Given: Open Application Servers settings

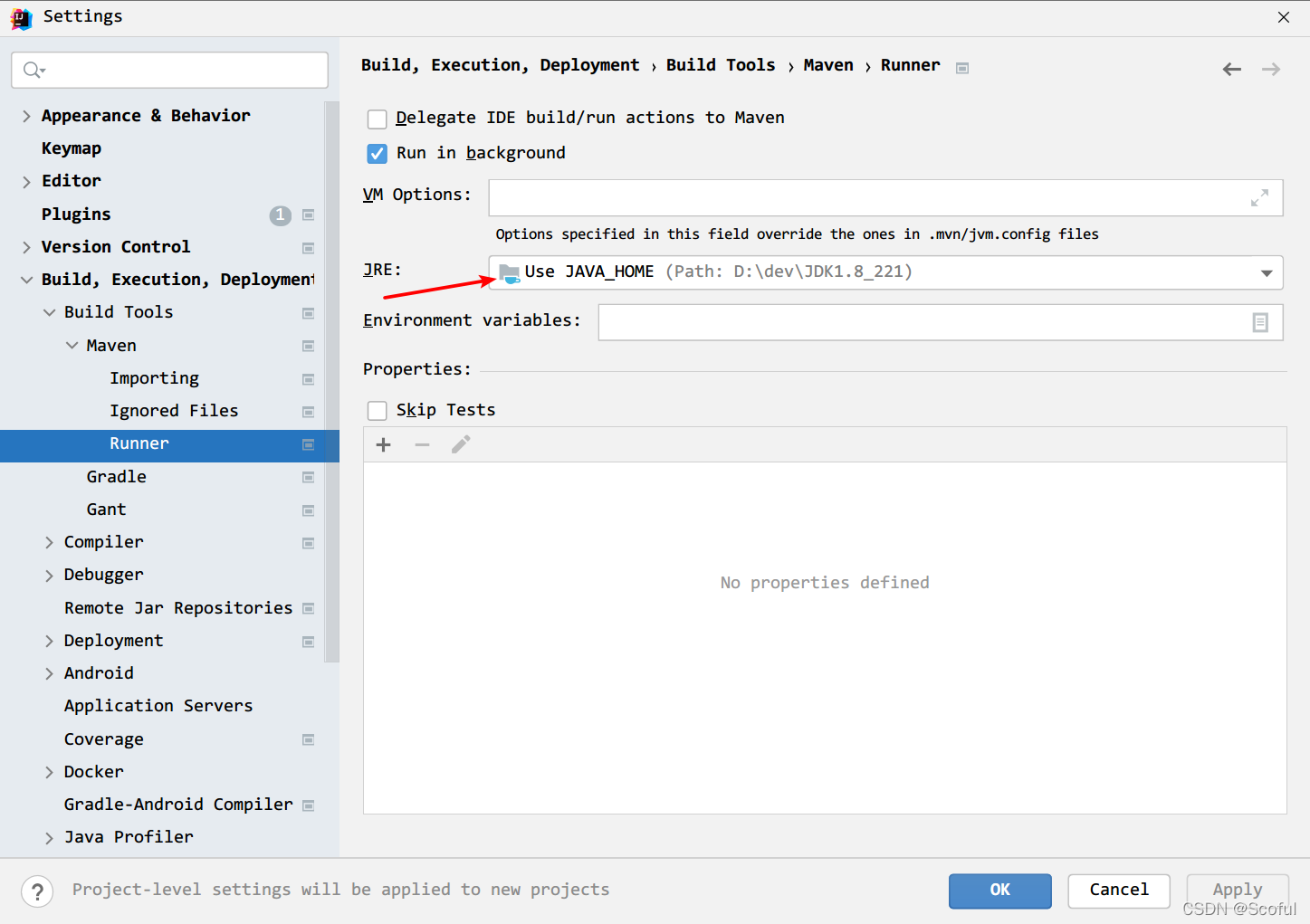Looking at the screenshot, I should (158, 706).
